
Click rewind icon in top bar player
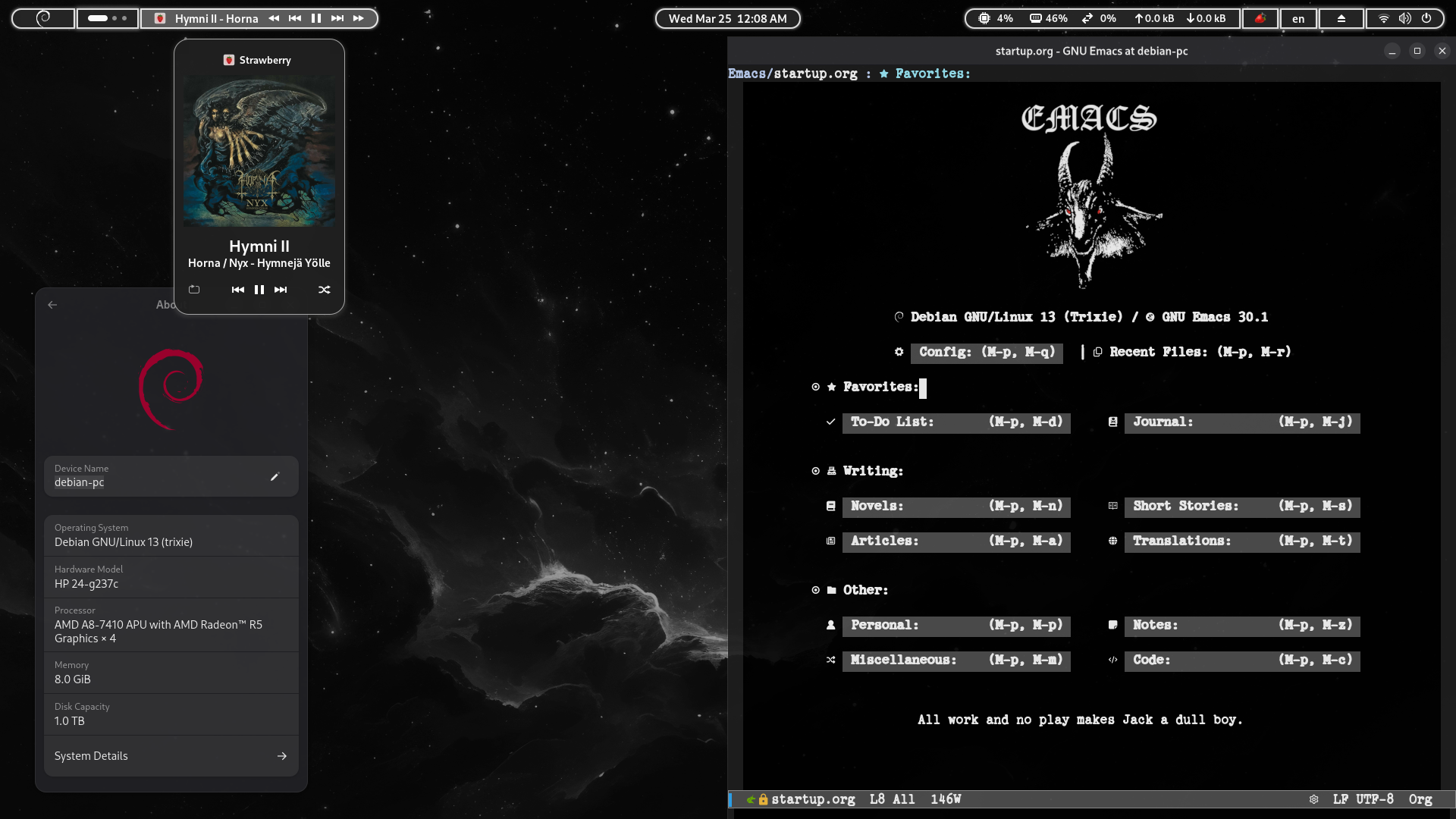(x=274, y=18)
